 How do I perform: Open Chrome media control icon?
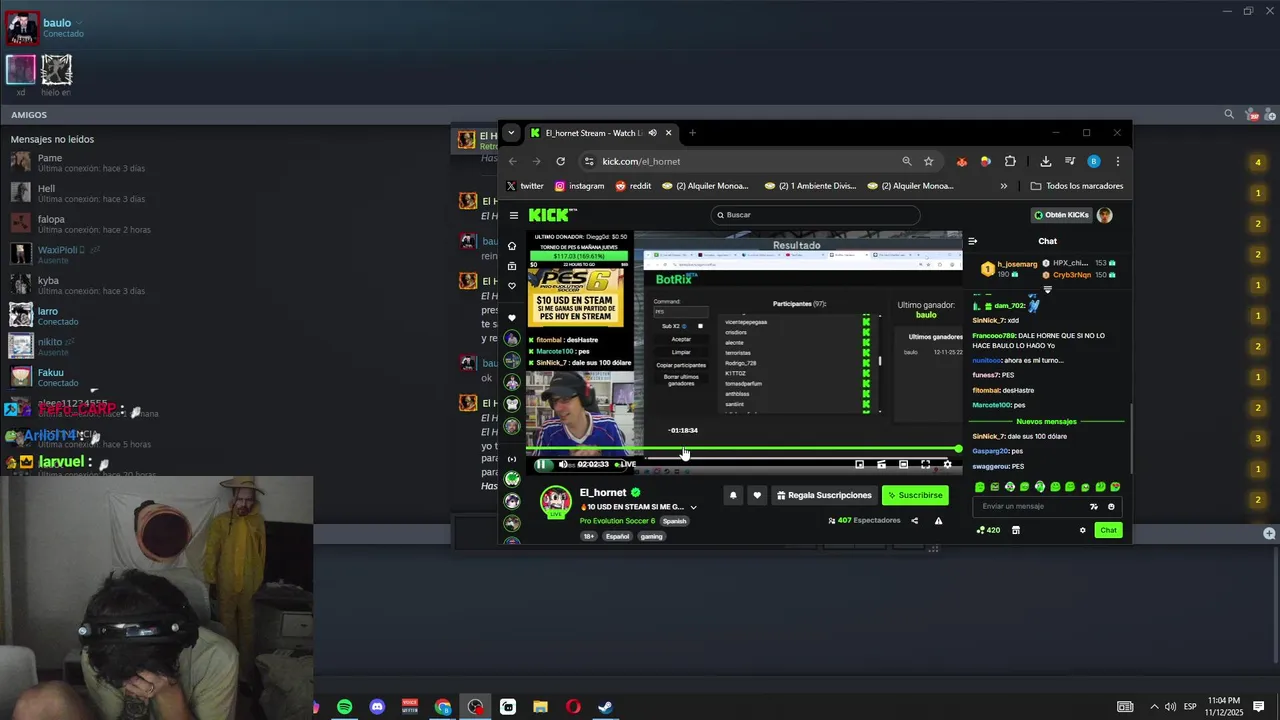point(1069,161)
